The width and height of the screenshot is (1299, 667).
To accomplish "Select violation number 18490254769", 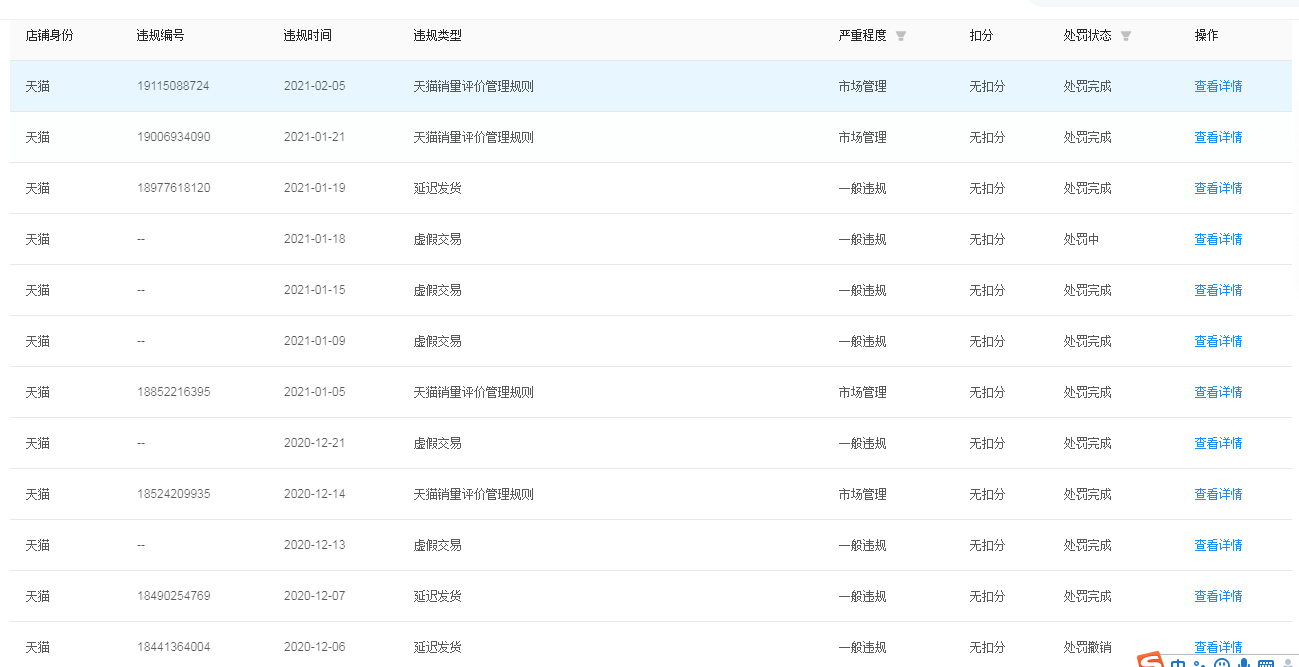I will (x=173, y=596).
